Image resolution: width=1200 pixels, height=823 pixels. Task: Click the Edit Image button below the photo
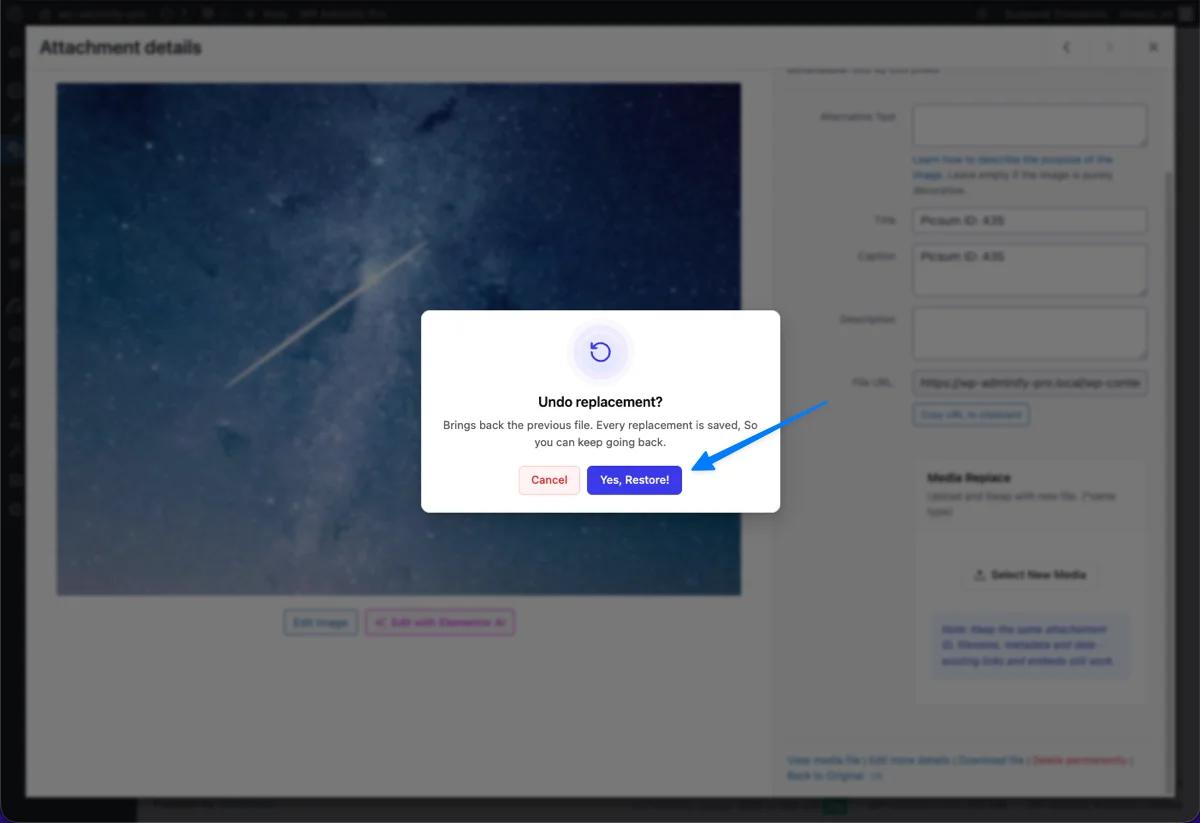tap(320, 622)
